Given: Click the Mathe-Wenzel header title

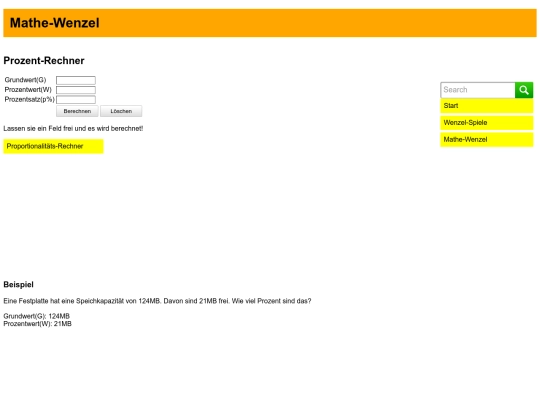Looking at the screenshot, I should click(54, 23).
